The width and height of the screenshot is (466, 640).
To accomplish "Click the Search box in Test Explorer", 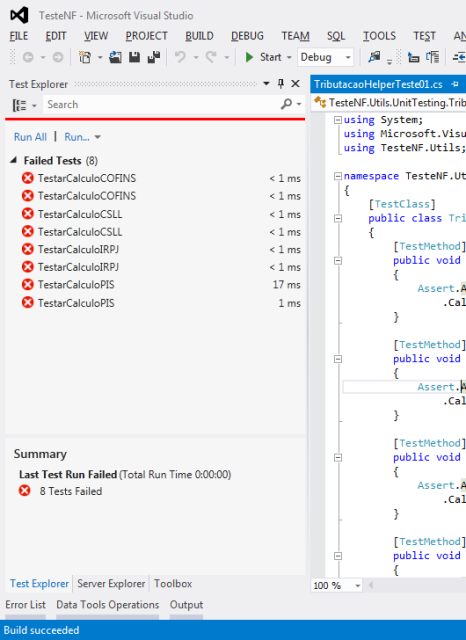I will (162, 104).
